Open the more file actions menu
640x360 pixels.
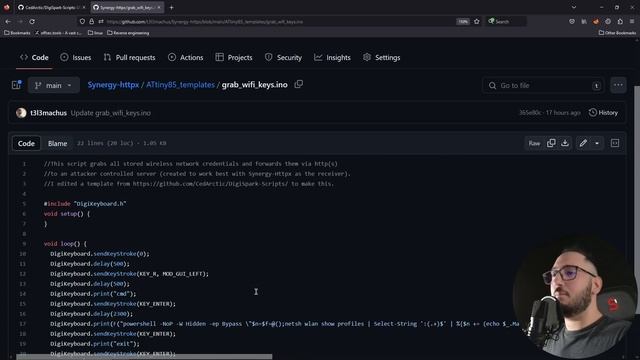point(618,85)
